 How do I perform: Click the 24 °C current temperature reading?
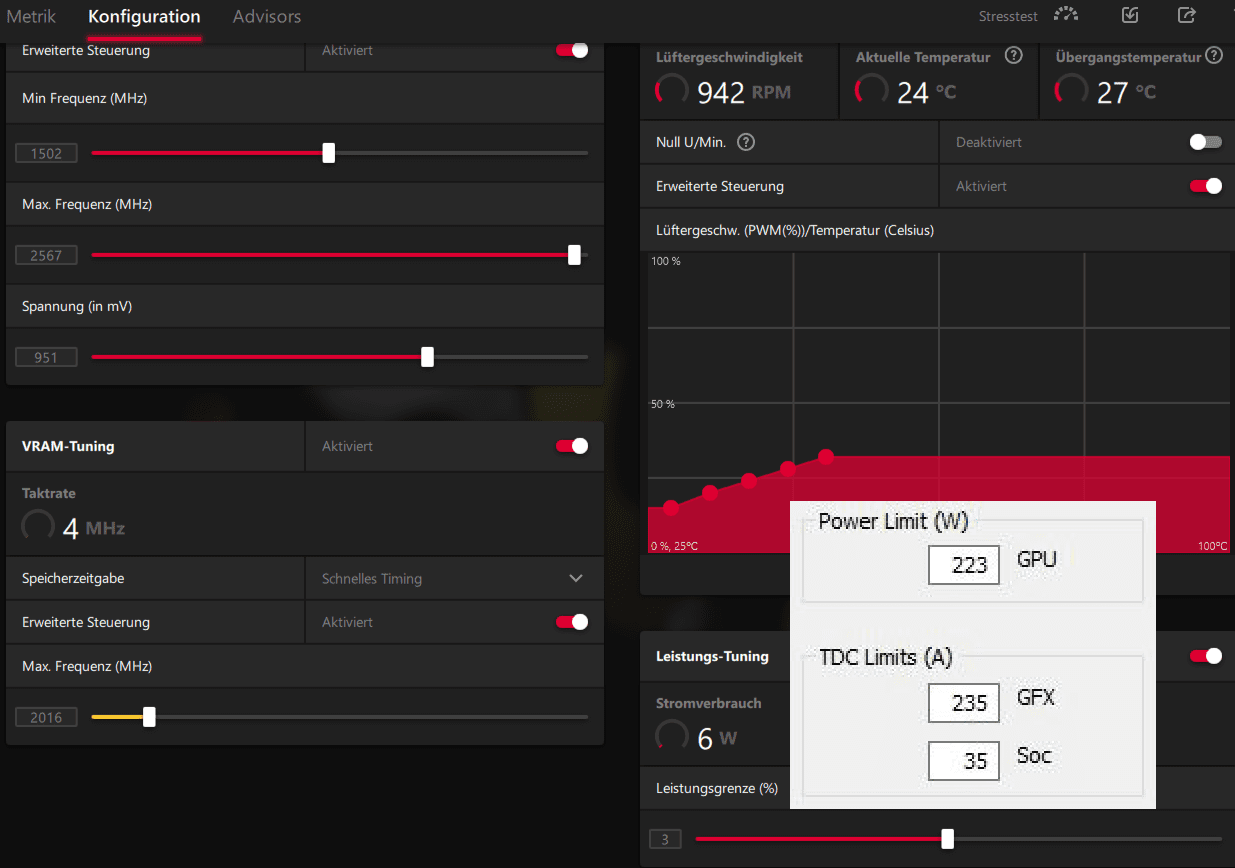click(x=926, y=93)
